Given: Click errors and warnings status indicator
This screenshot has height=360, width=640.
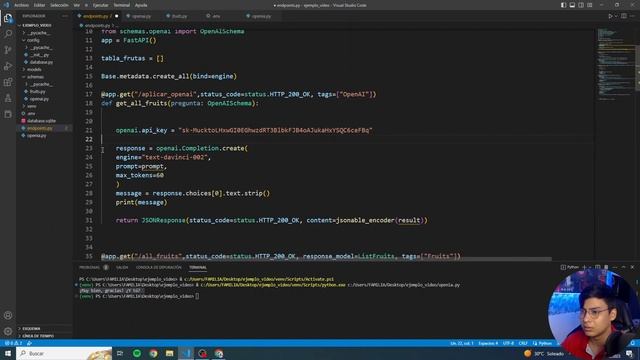Looking at the screenshot, I should (13, 343).
